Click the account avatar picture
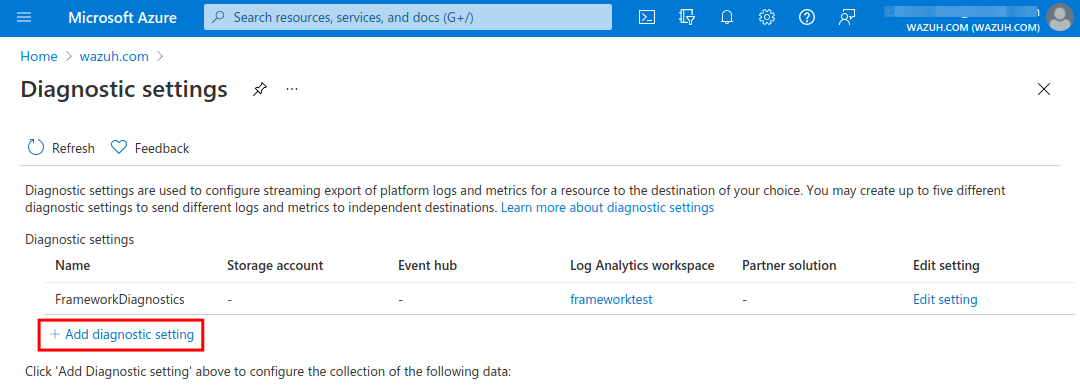Screen dimensions: 1080x387 click(1059, 18)
